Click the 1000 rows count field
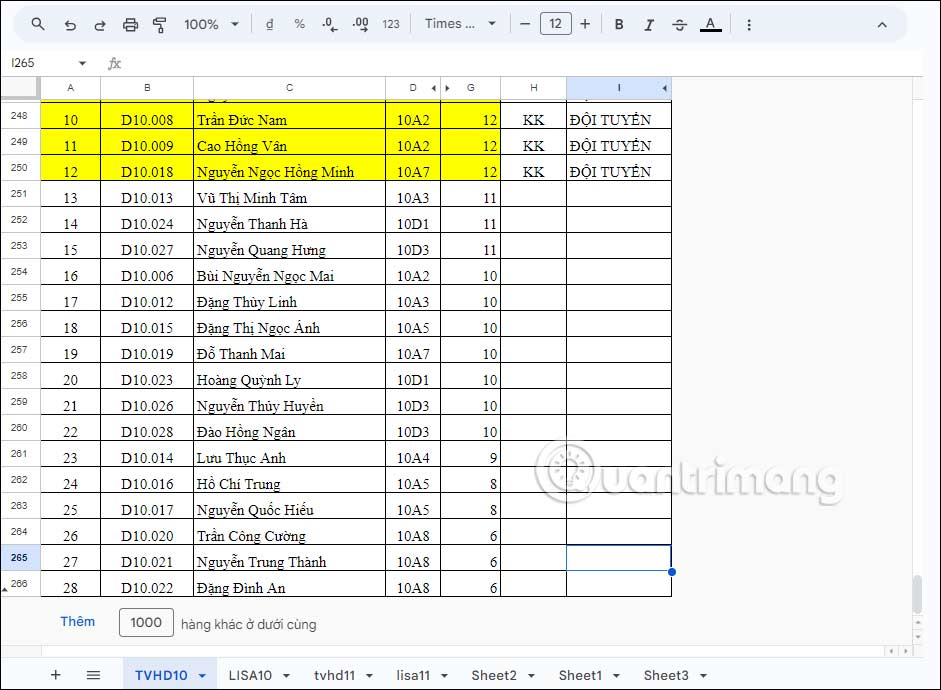Screen dimensions: 941x690 click(146, 622)
